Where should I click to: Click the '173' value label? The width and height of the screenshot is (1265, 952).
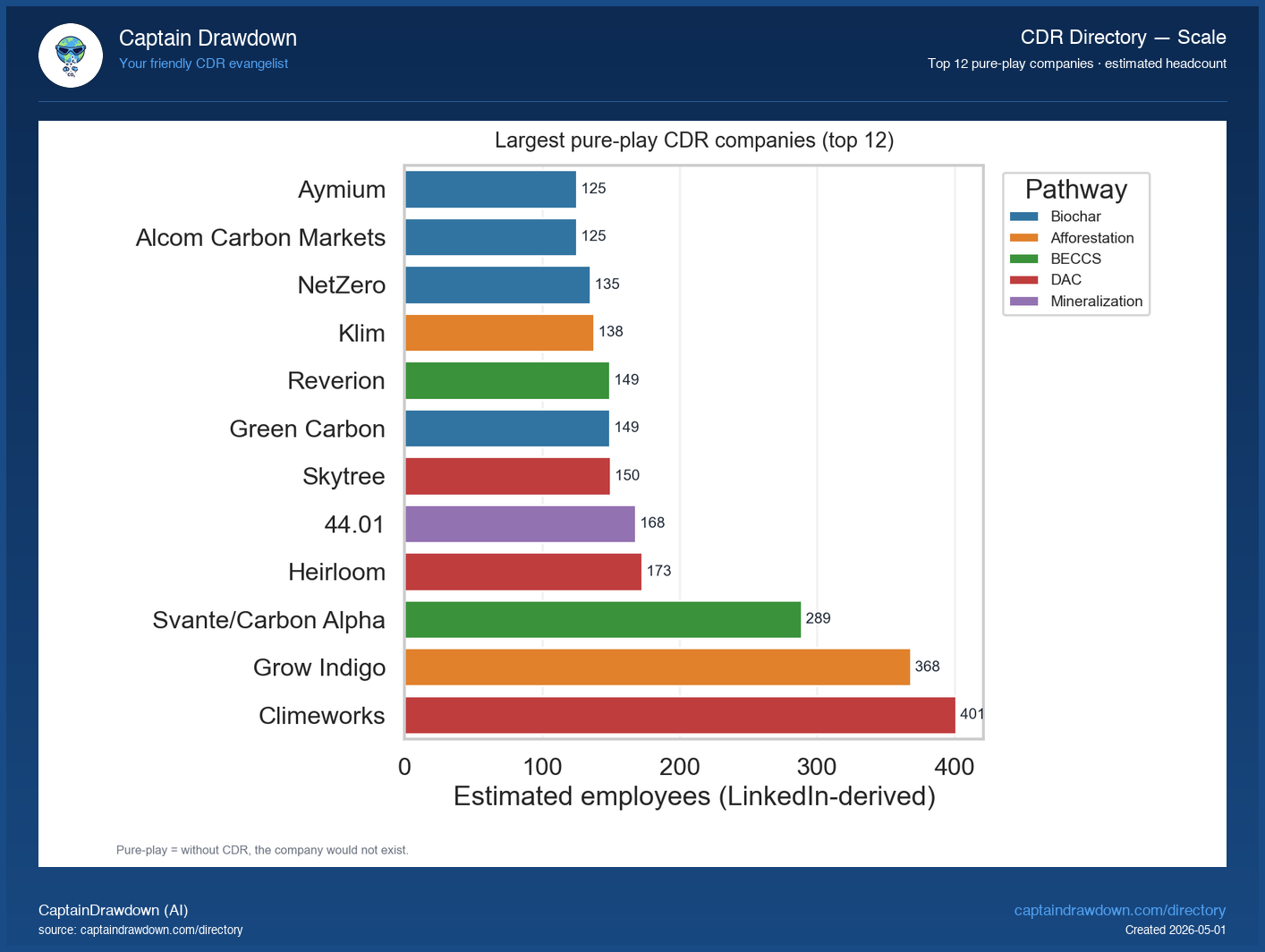click(x=658, y=571)
